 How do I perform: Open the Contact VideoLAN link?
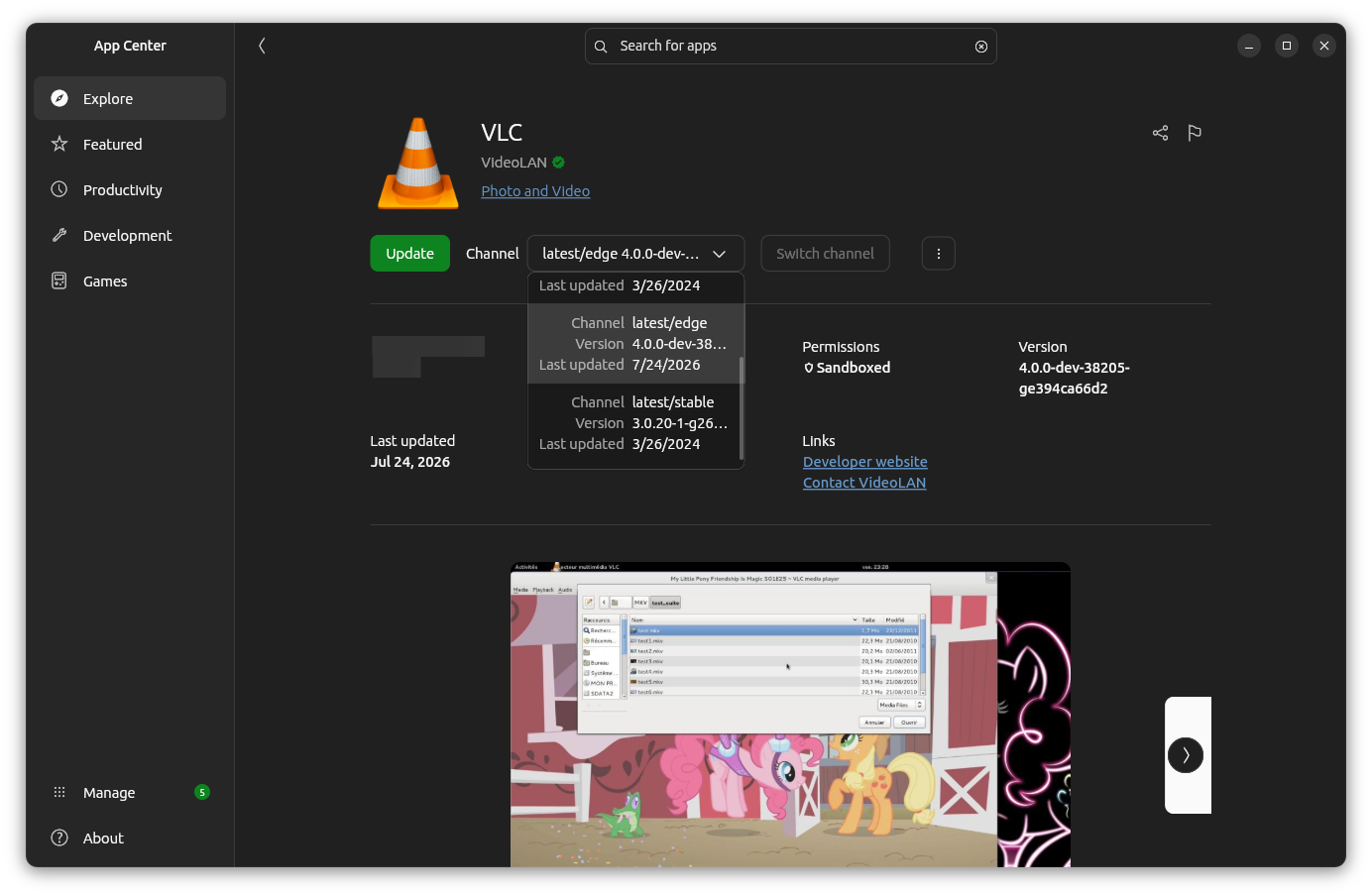pos(864,483)
